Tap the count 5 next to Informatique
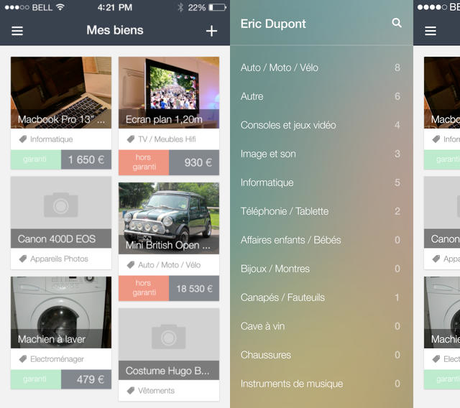The width and height of the screenshot is (460, 408). pos(397,182)
